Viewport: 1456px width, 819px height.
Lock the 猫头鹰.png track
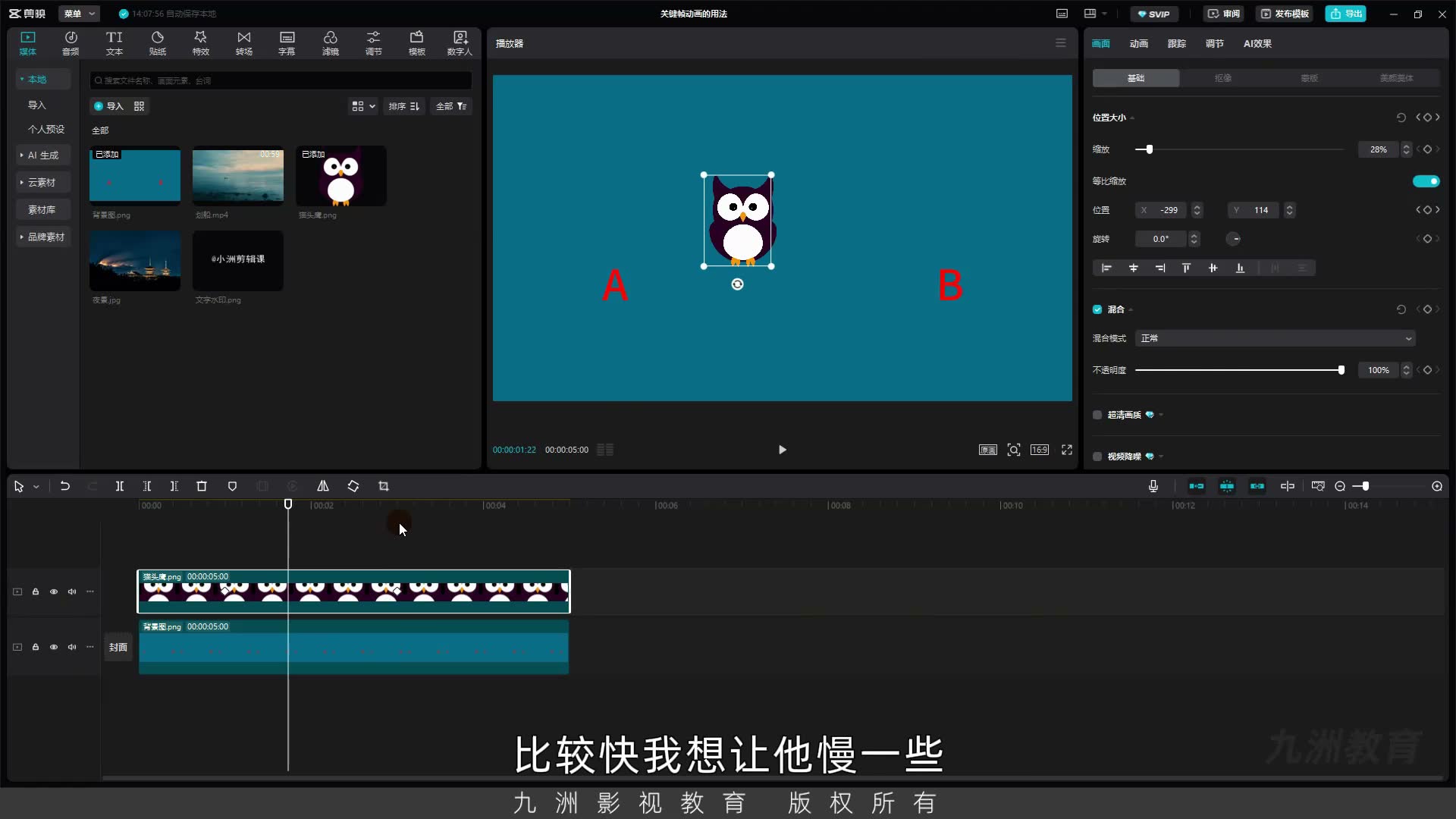coord(36,591)
